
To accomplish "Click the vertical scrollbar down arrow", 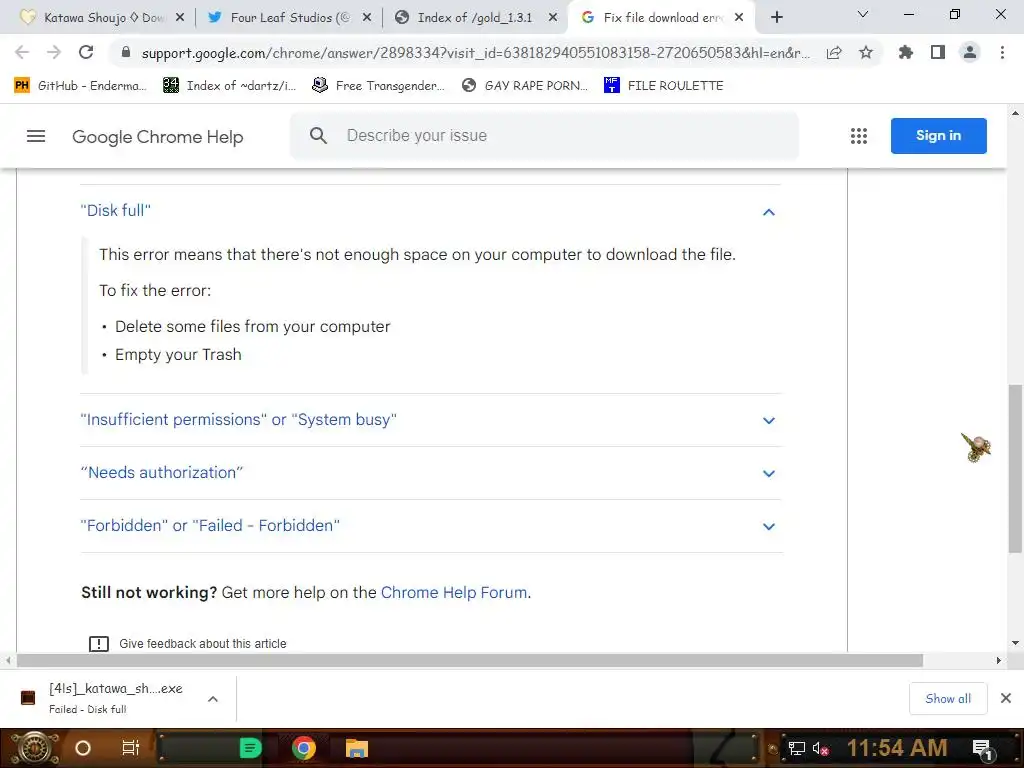I will (x=1016, y=643).
